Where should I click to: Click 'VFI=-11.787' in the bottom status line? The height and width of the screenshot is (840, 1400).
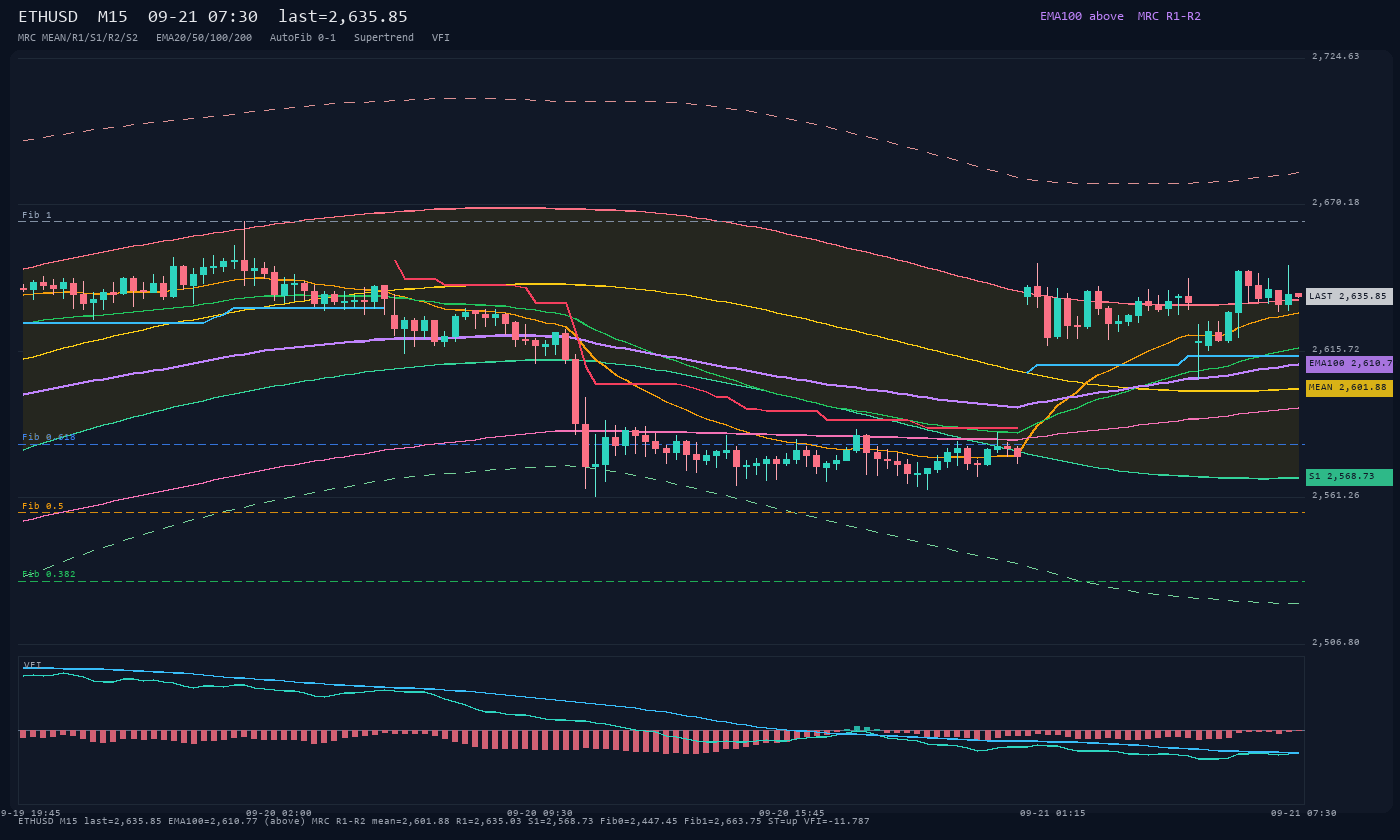(x=837, y=821)
